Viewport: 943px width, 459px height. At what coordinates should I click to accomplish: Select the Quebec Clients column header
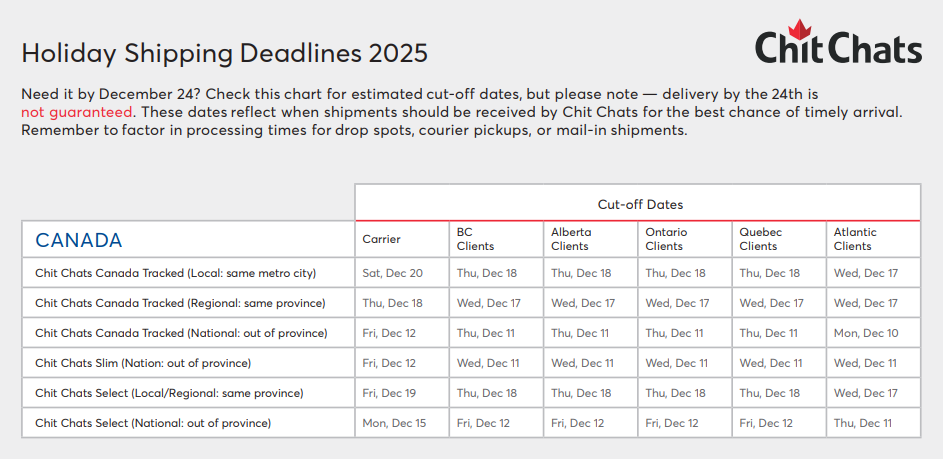point(760,239)
